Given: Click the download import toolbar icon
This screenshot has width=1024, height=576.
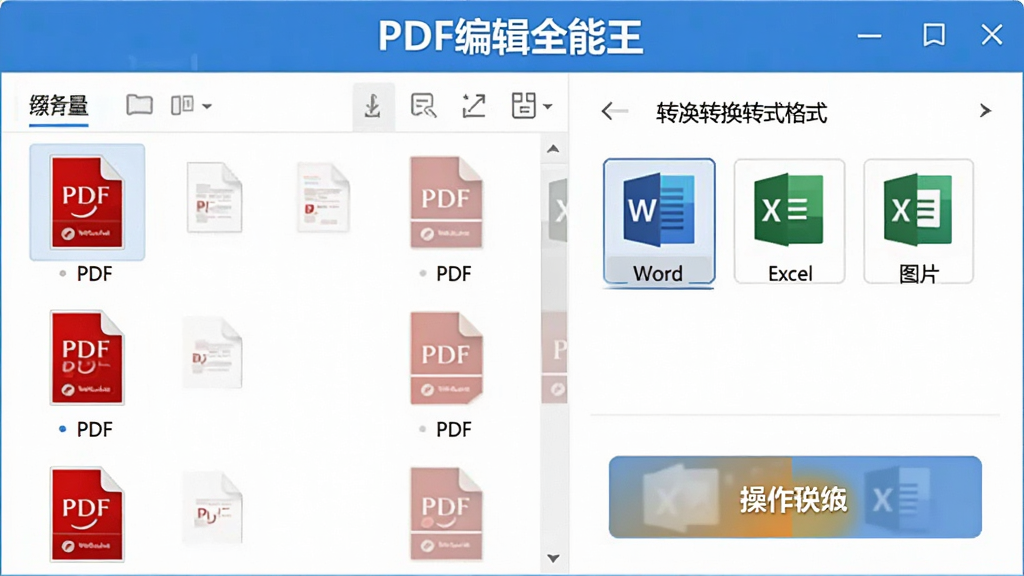Looking at the screenshot, I should coord(373,106).
